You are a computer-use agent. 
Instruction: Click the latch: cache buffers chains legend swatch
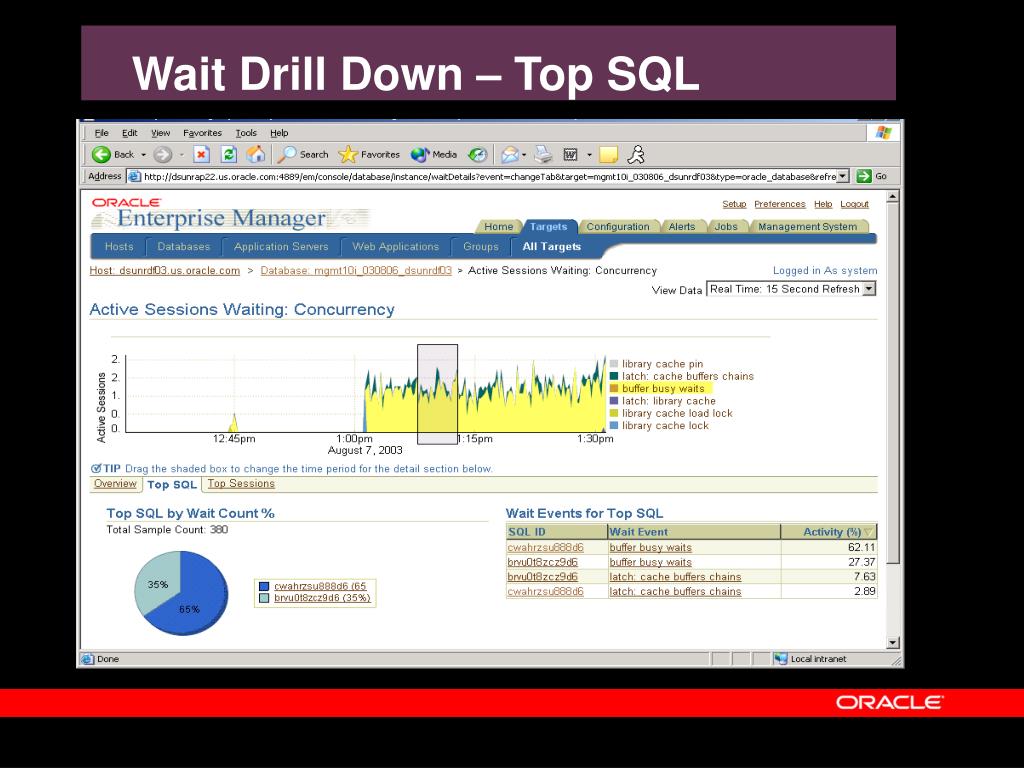point(614,376)
